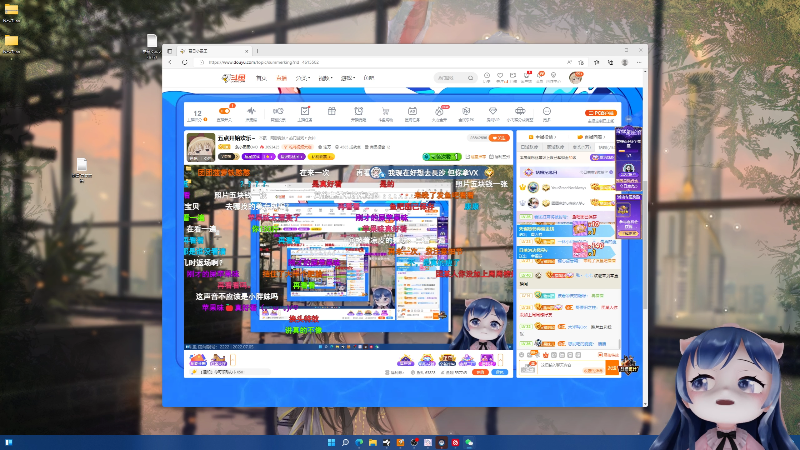Click the orange send button in chat
Screen dimensions: 800x450
click(612, 367)
